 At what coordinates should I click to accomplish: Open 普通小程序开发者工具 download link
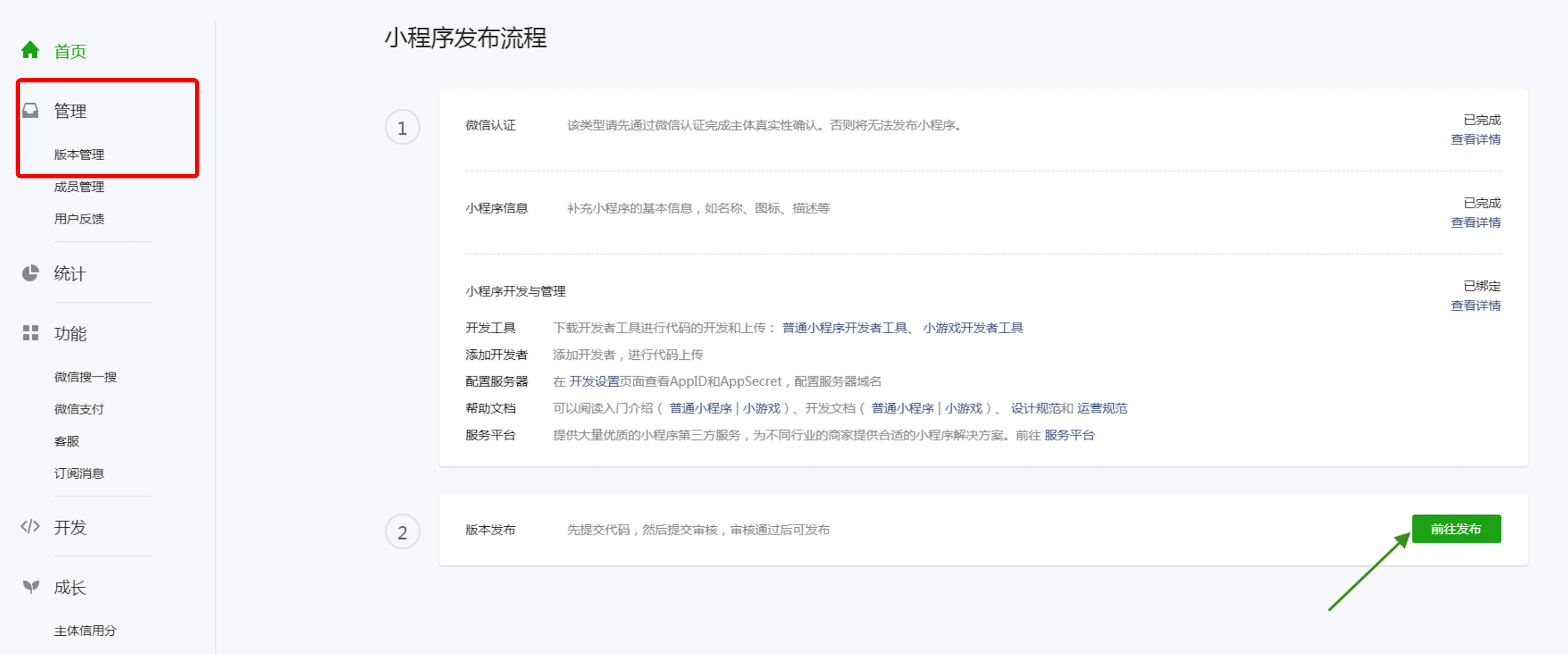tap(845, 328)
